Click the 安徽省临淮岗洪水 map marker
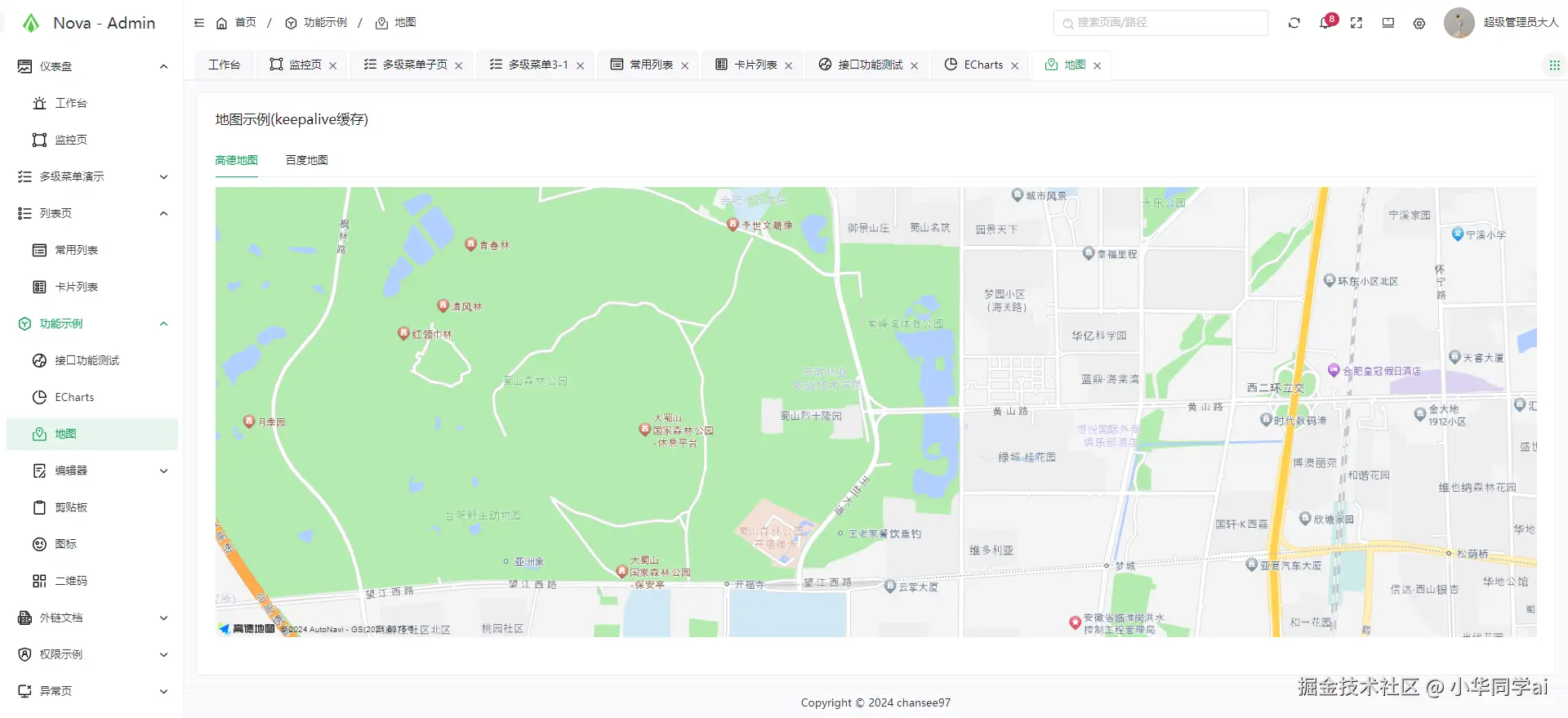Image resolution: width=1568 pixels, height=718 pixels. pyautogui.click(x=1076, y=622)
